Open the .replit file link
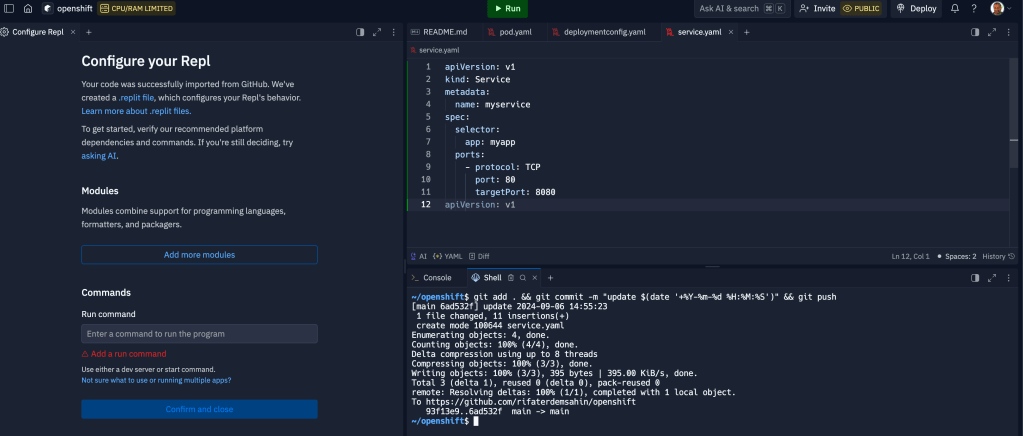 [x=136, y=97]
